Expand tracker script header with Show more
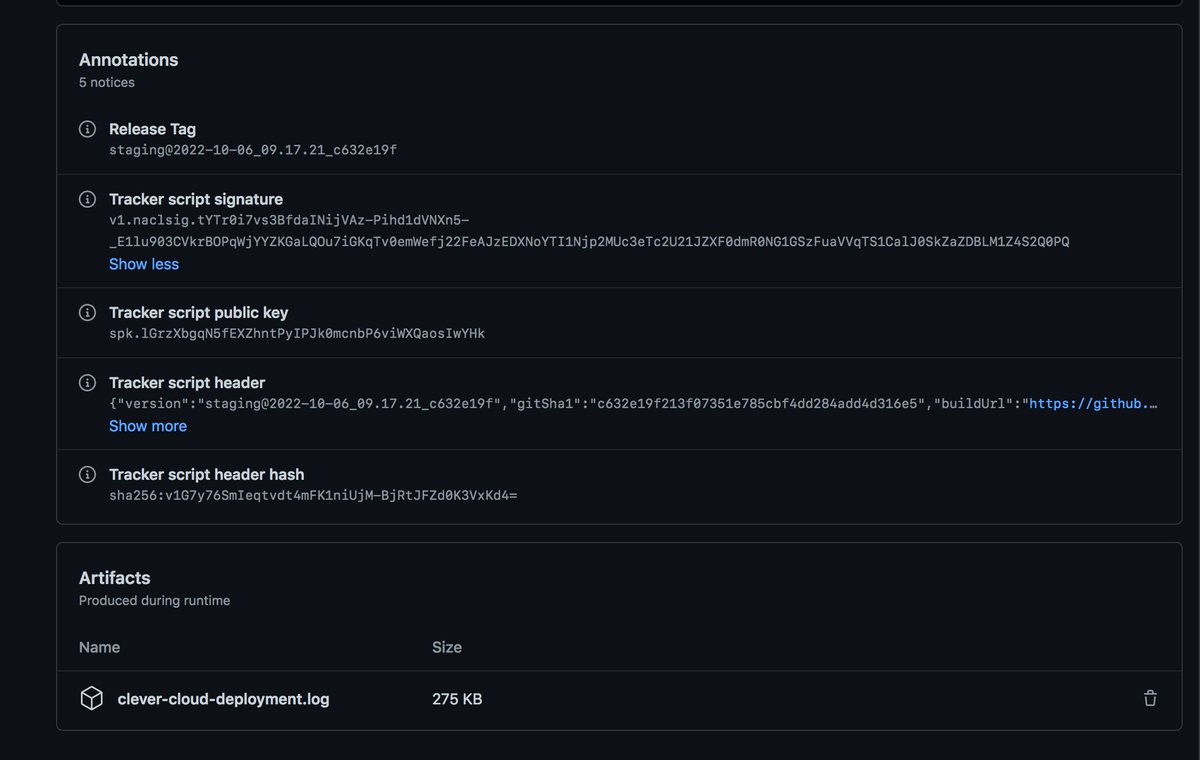This screenshot has width=1200, height=760. (x=148, y=426)
